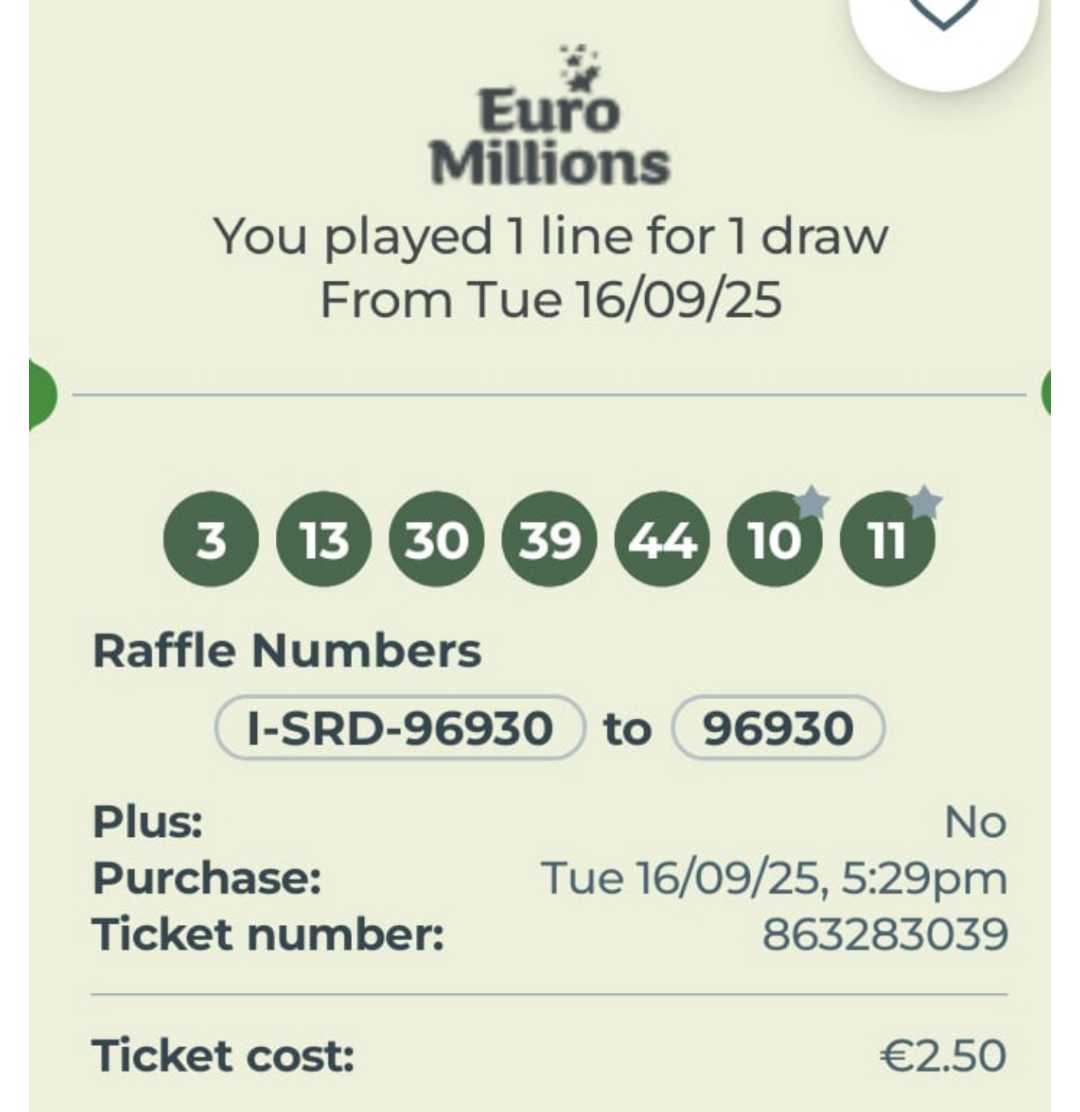Click the star above ball 11
Image resolution: width=1080 pixels, height=1112 pixels.
coord(925,501)
